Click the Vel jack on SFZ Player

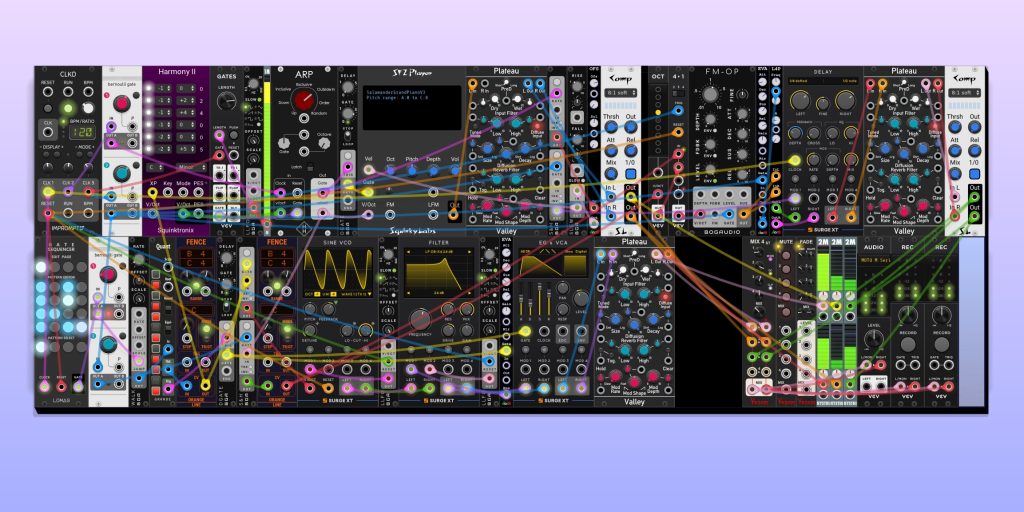368,170
